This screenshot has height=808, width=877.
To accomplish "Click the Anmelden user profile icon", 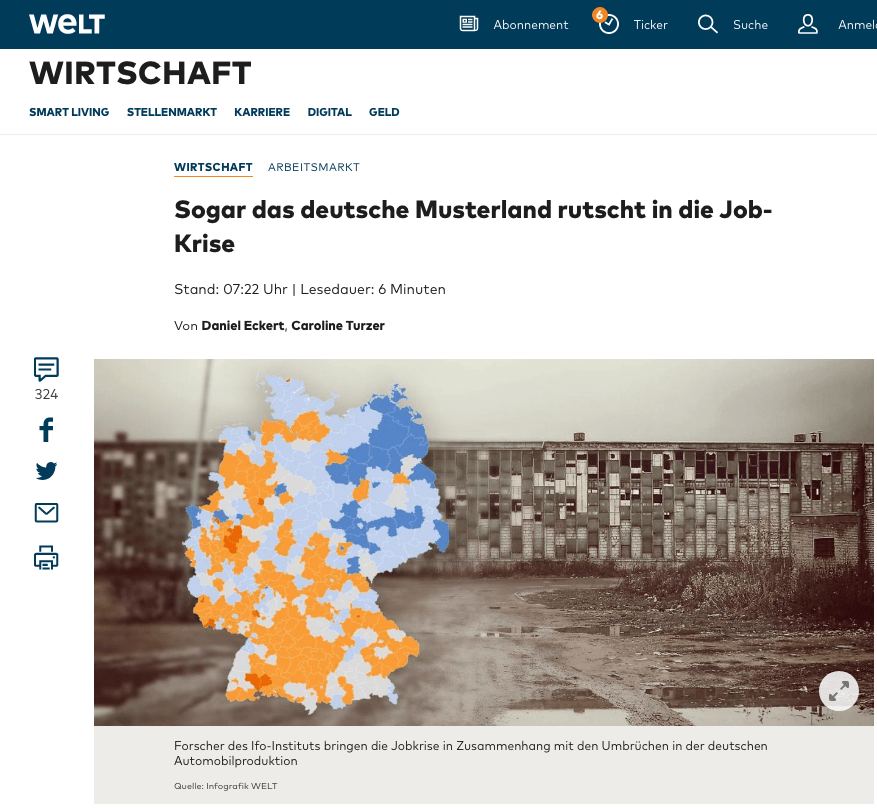I will 808,24.
